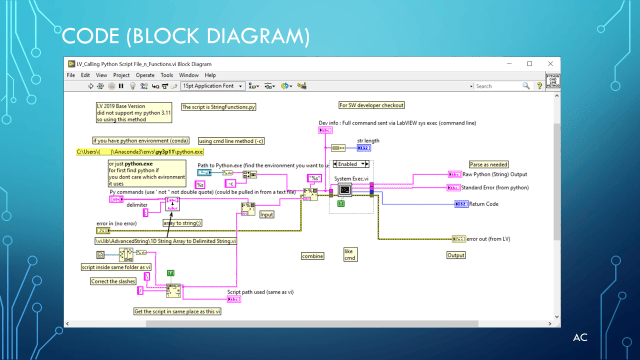Select the Raw Python Output indicator terminal
This screenshot has width=640, height=360.
[x=455, y=174]
